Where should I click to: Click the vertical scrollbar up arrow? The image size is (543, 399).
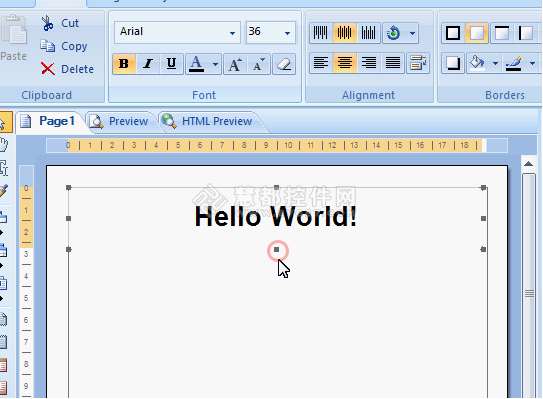click(x=528, y=164)
